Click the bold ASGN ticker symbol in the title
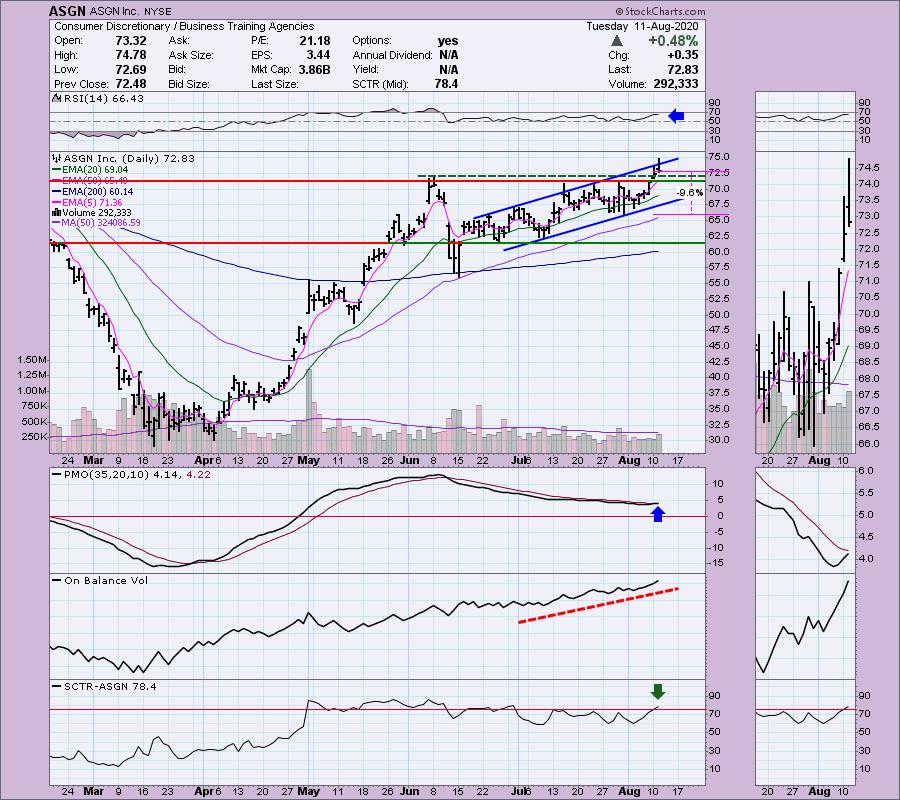900x800 pixels. click(67, 11)
